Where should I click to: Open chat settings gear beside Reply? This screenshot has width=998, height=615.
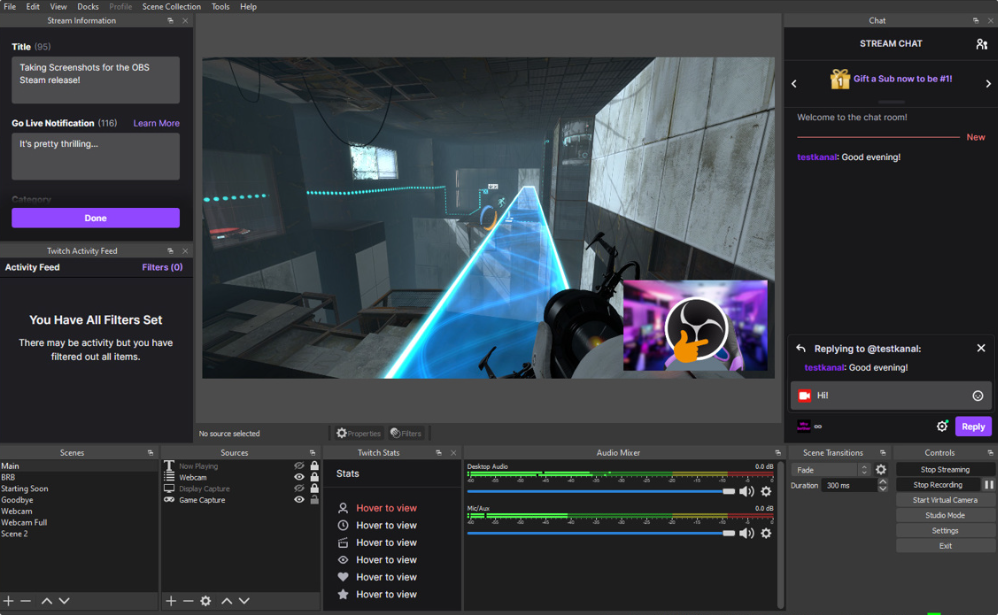(942, 427)
